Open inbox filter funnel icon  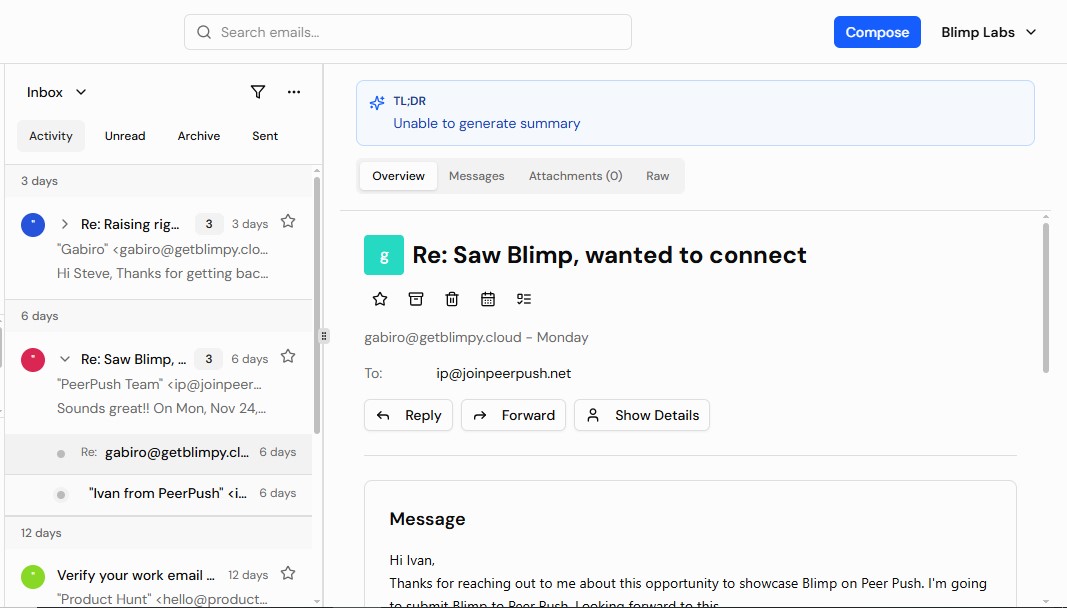click(x=257, y=91)
